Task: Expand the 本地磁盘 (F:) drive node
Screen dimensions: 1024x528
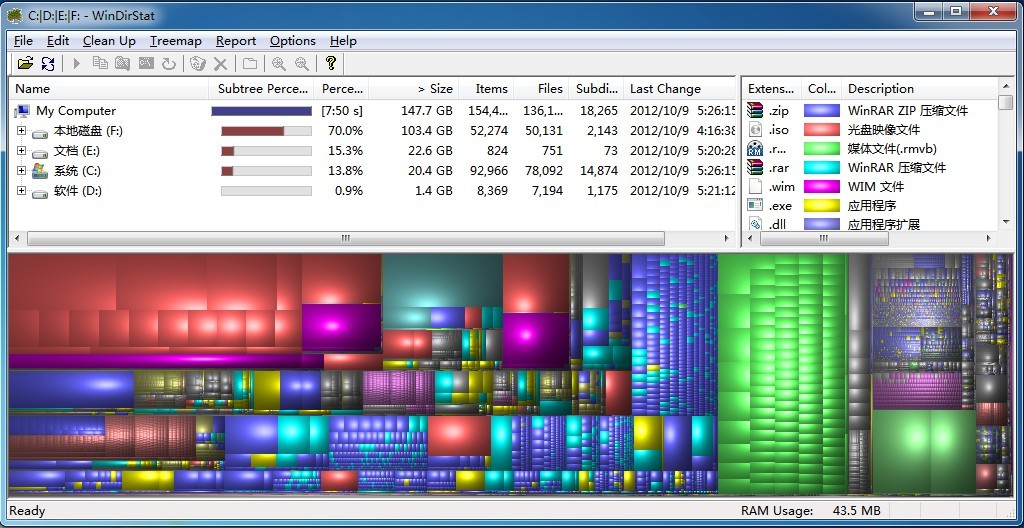Action: click(22, 131)
